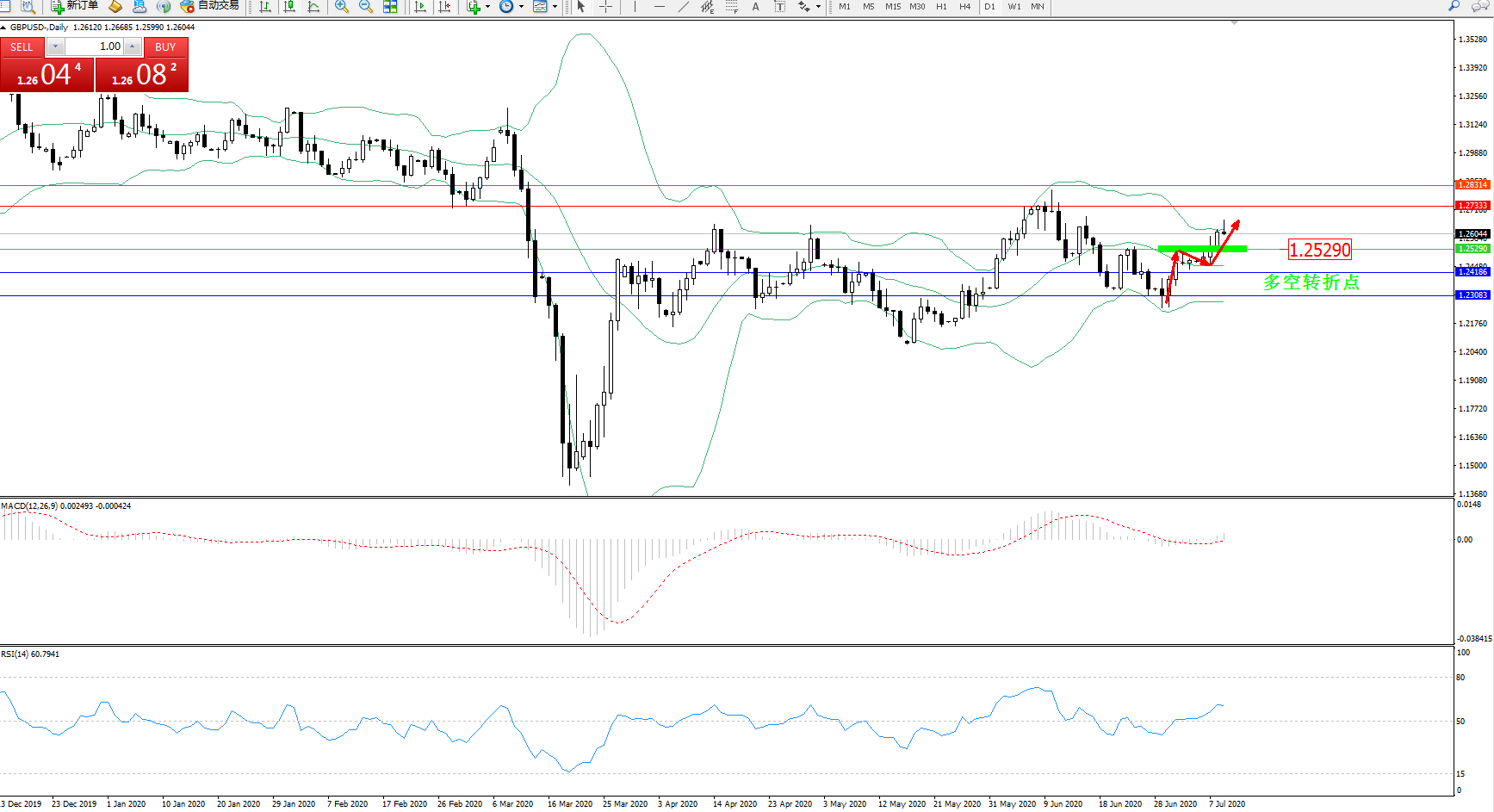Open the chart templates dropdown arrow
This screenshot has height=812, width=1494.
tap(555, 6)
